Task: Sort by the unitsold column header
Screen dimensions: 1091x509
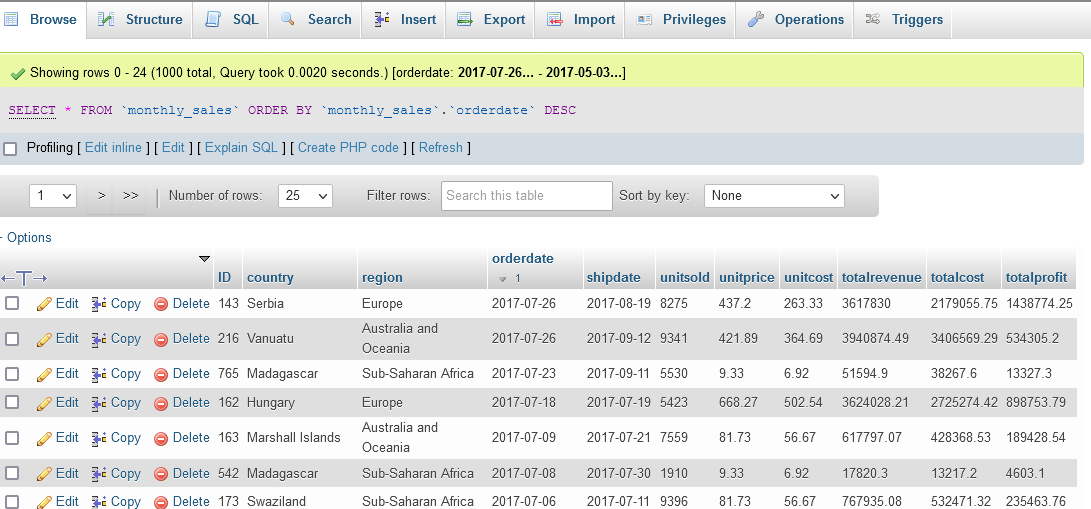Action: tap(685, 278)
